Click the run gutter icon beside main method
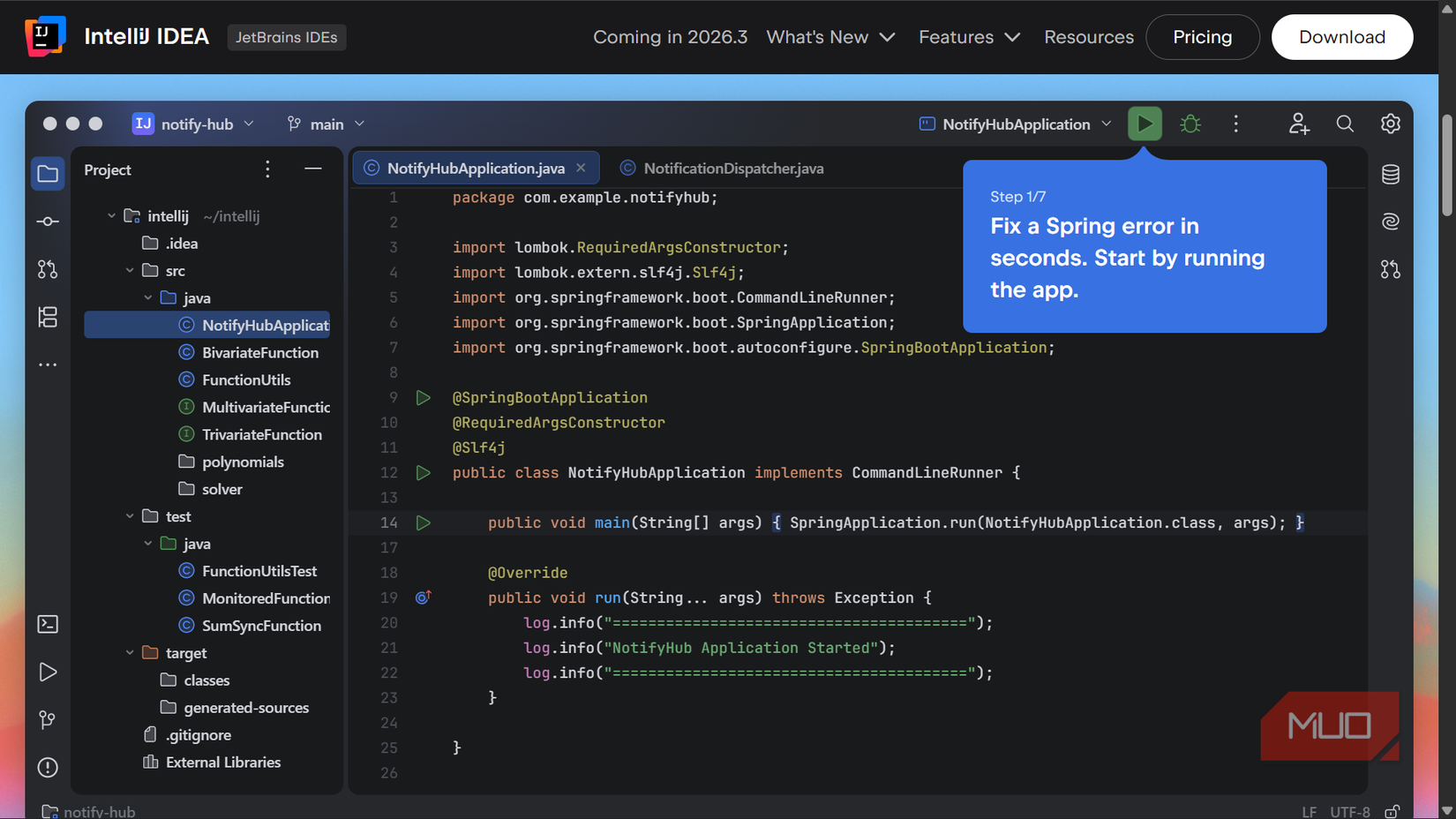 pyautogui.click(x=424, y=522)
